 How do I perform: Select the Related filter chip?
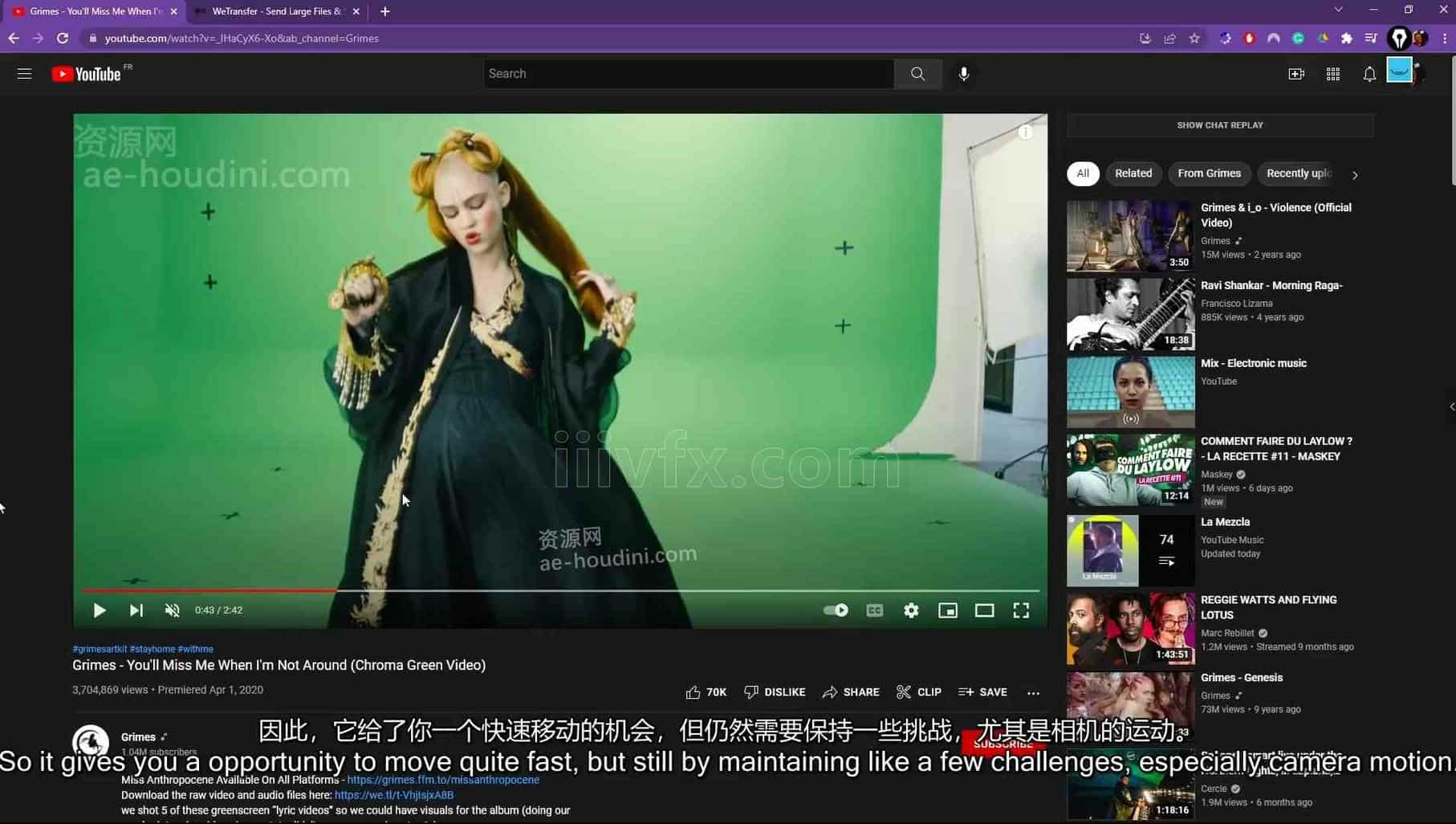[x=1133, y=173]
